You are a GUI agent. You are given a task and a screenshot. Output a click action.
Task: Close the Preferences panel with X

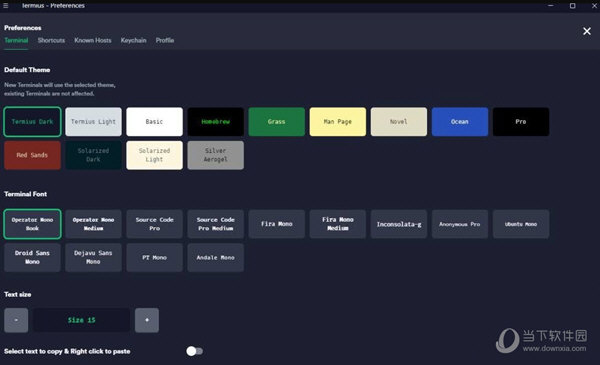[x=587, y=31]
